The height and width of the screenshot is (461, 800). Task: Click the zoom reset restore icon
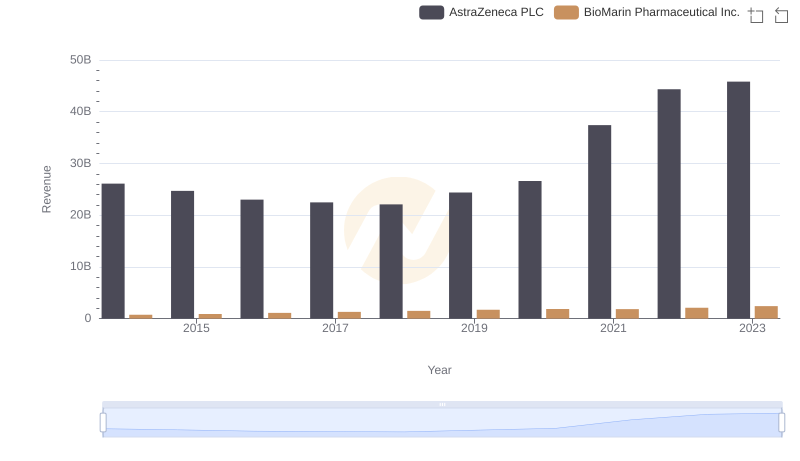point(781,15)
